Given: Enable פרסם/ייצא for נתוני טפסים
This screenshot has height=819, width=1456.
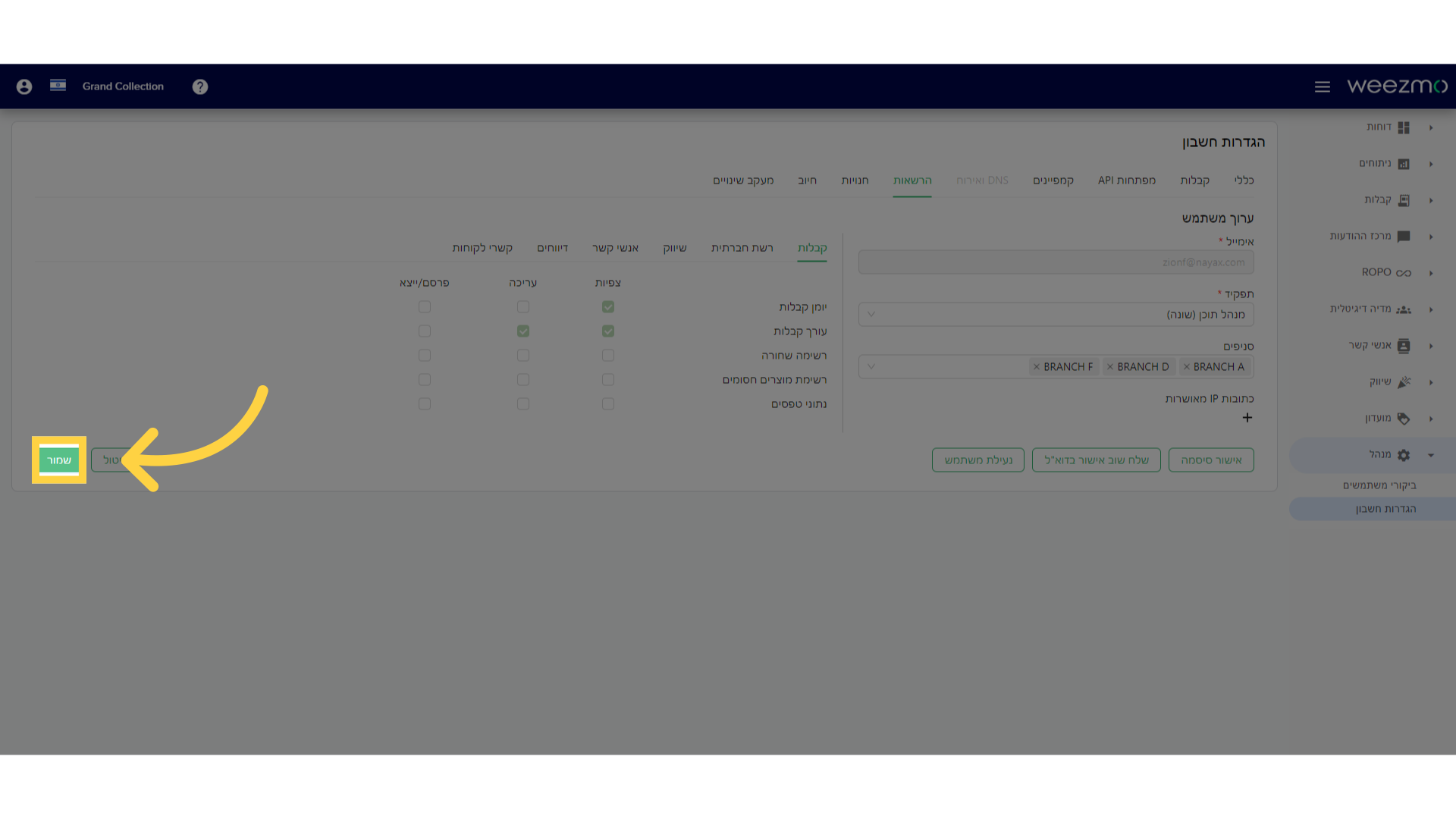Looking at the screenshot, I should 425,404.
